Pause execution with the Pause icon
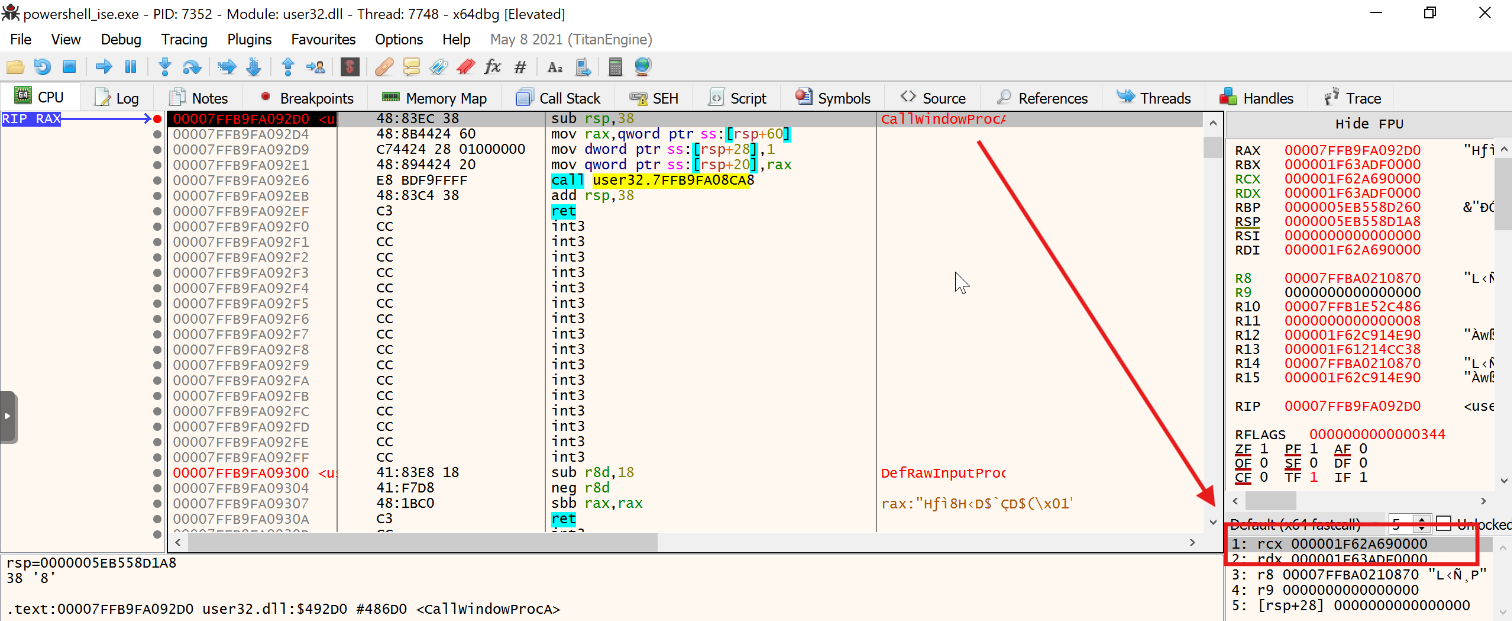 [130, 67]
